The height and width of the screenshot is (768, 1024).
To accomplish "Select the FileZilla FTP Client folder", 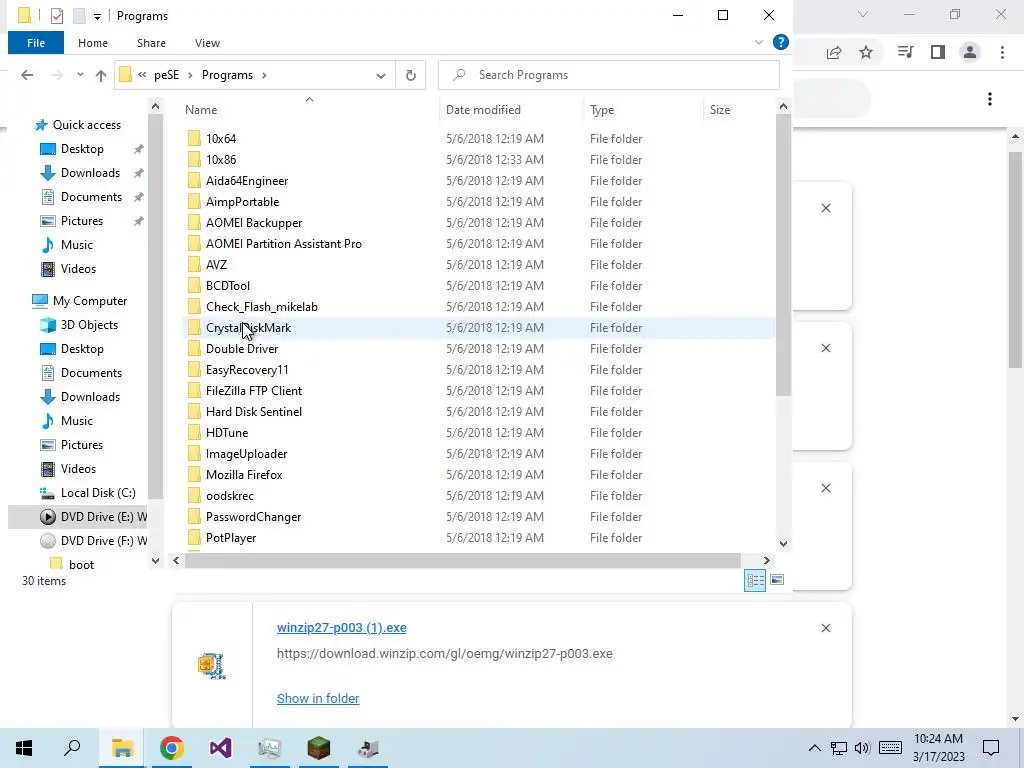I will point(253,391).
